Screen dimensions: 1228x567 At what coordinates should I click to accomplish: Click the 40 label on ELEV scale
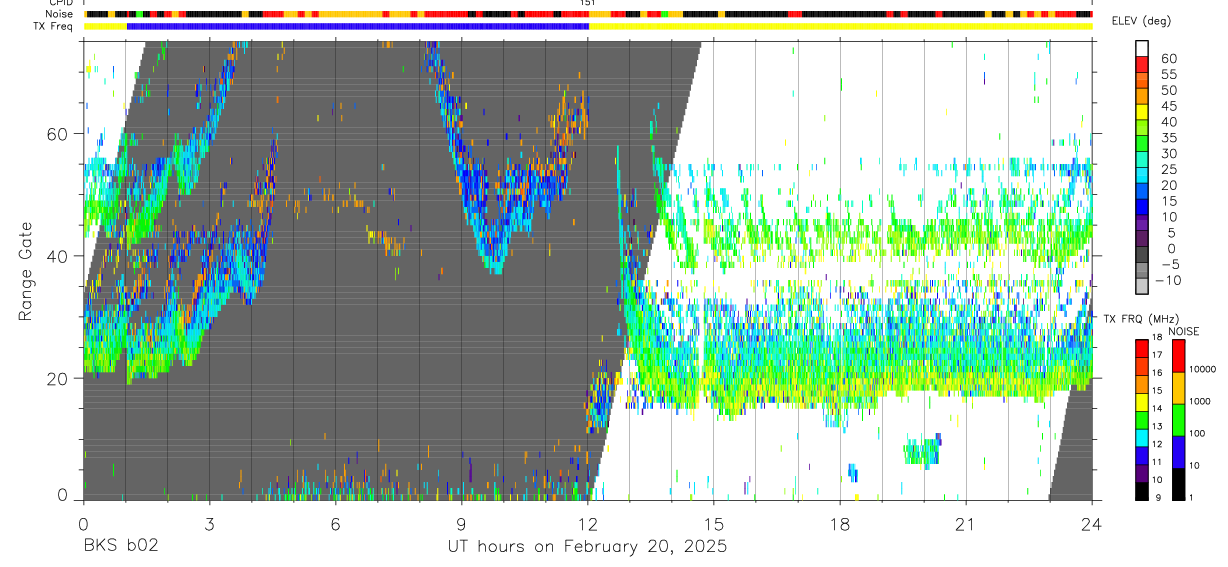1167,122
